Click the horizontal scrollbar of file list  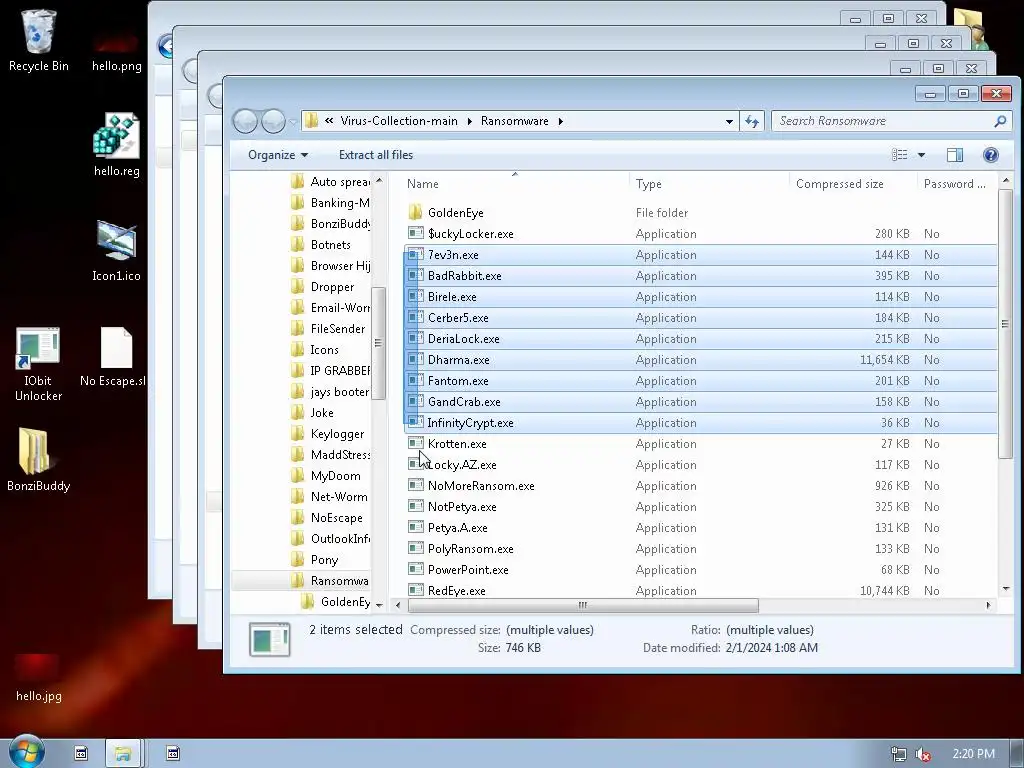point(583,605)
